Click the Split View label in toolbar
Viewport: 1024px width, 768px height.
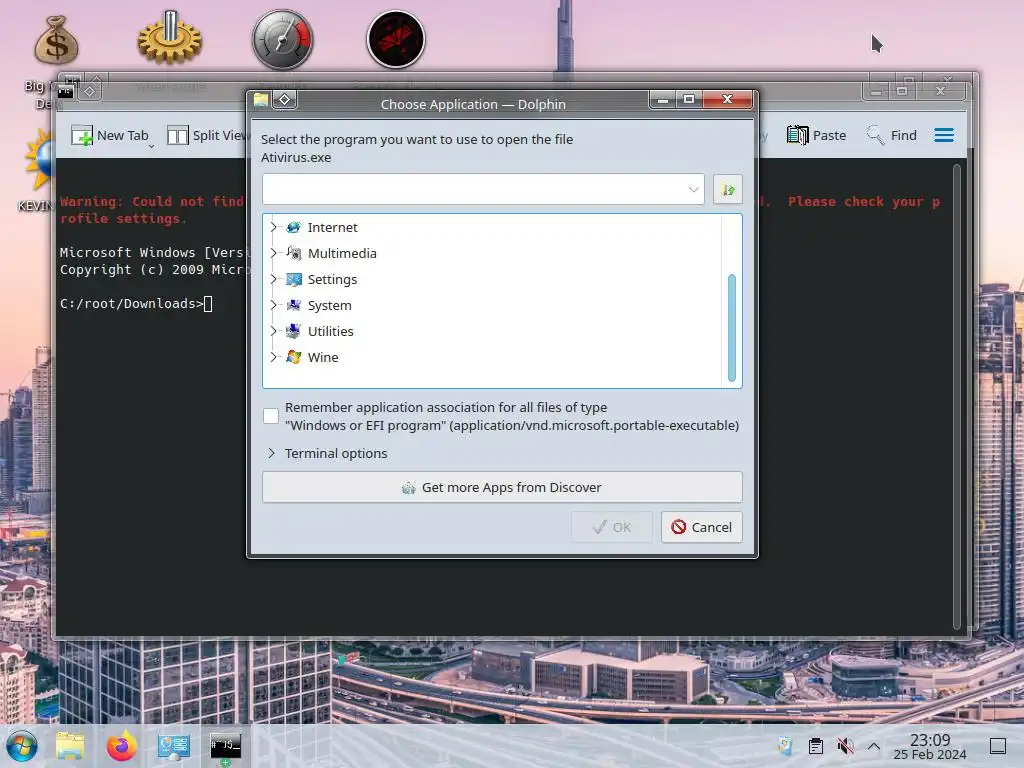(219, 135)
